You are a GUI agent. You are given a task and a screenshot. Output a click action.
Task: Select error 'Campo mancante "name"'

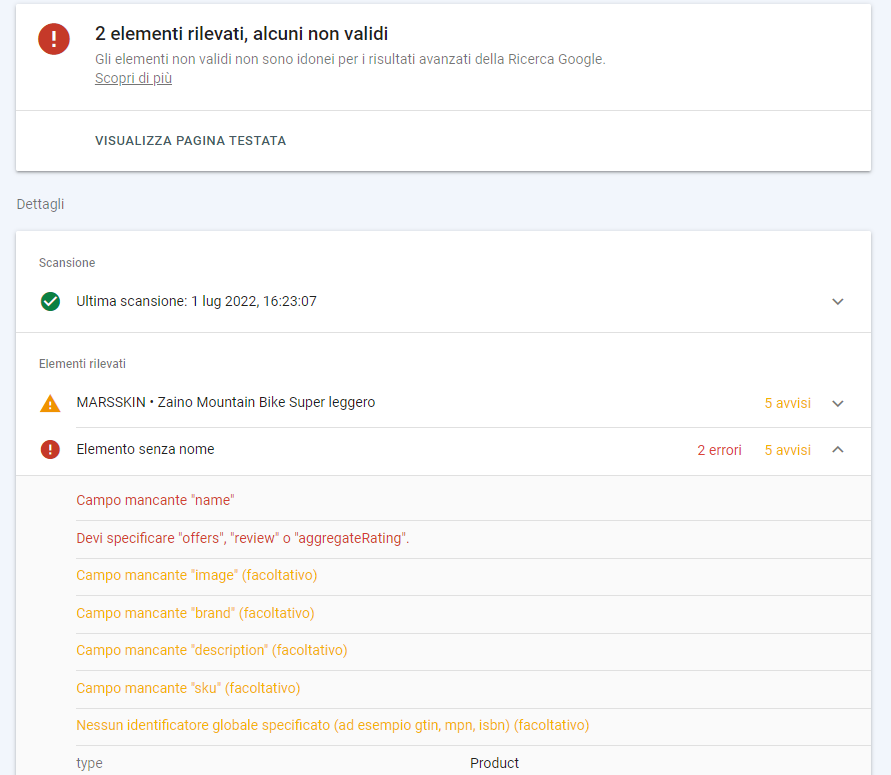[x=155, y=500]
